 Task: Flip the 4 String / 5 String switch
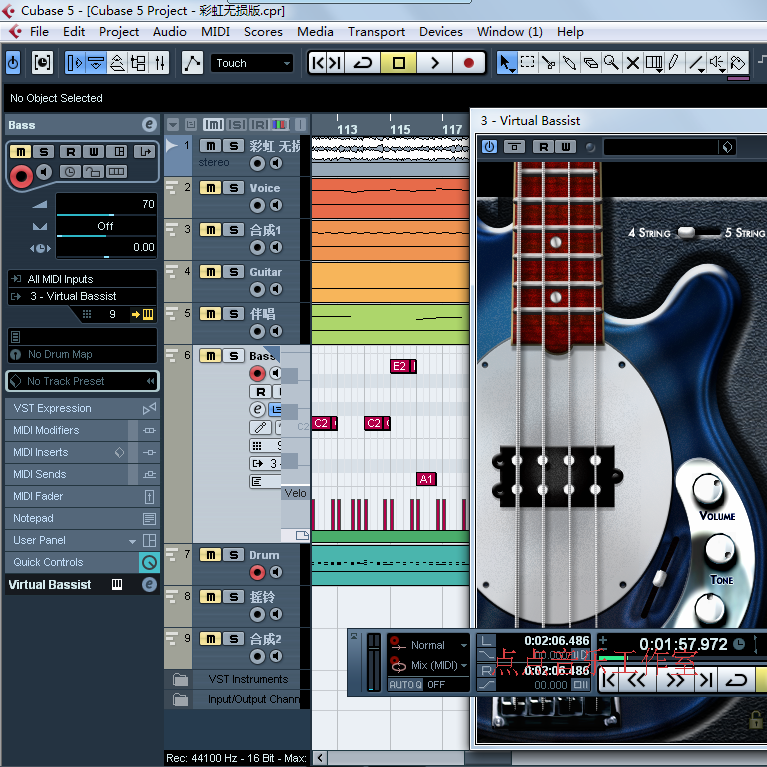(x=697, y=233)
